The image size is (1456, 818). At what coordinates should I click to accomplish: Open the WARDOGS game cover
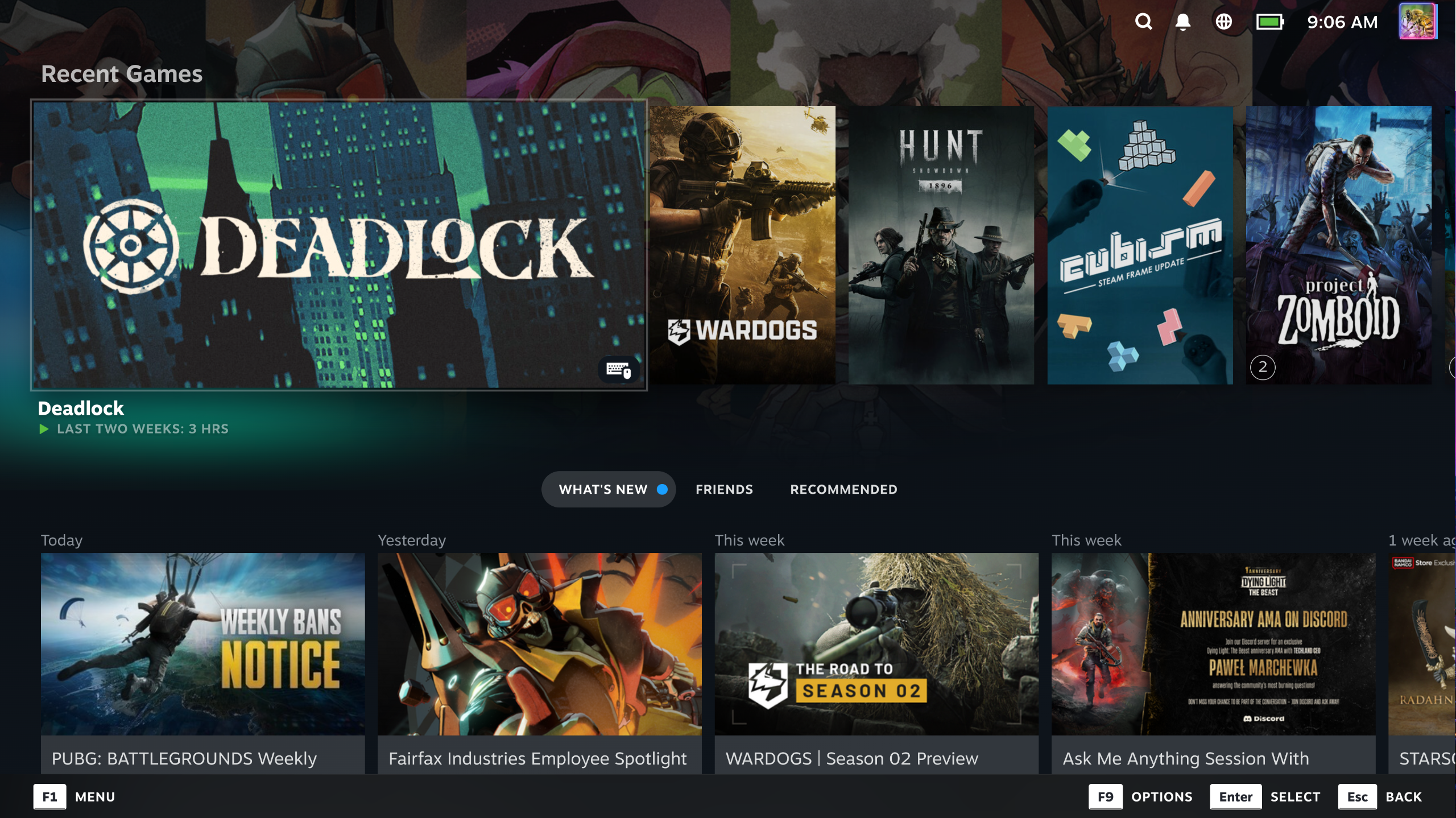tap(742, 245)
